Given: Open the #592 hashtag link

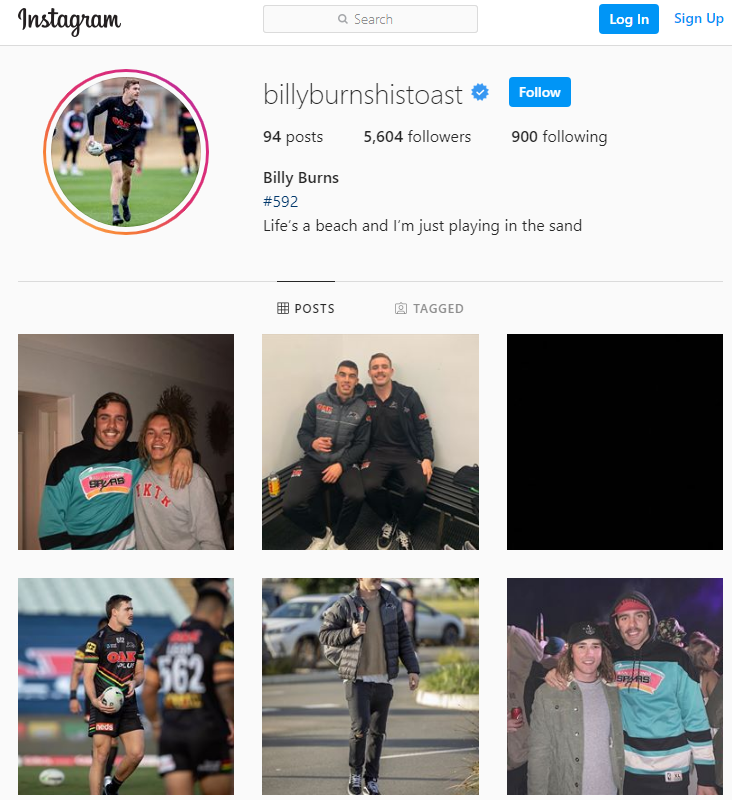Looking at the screenshot, I should tap(281, 202).
